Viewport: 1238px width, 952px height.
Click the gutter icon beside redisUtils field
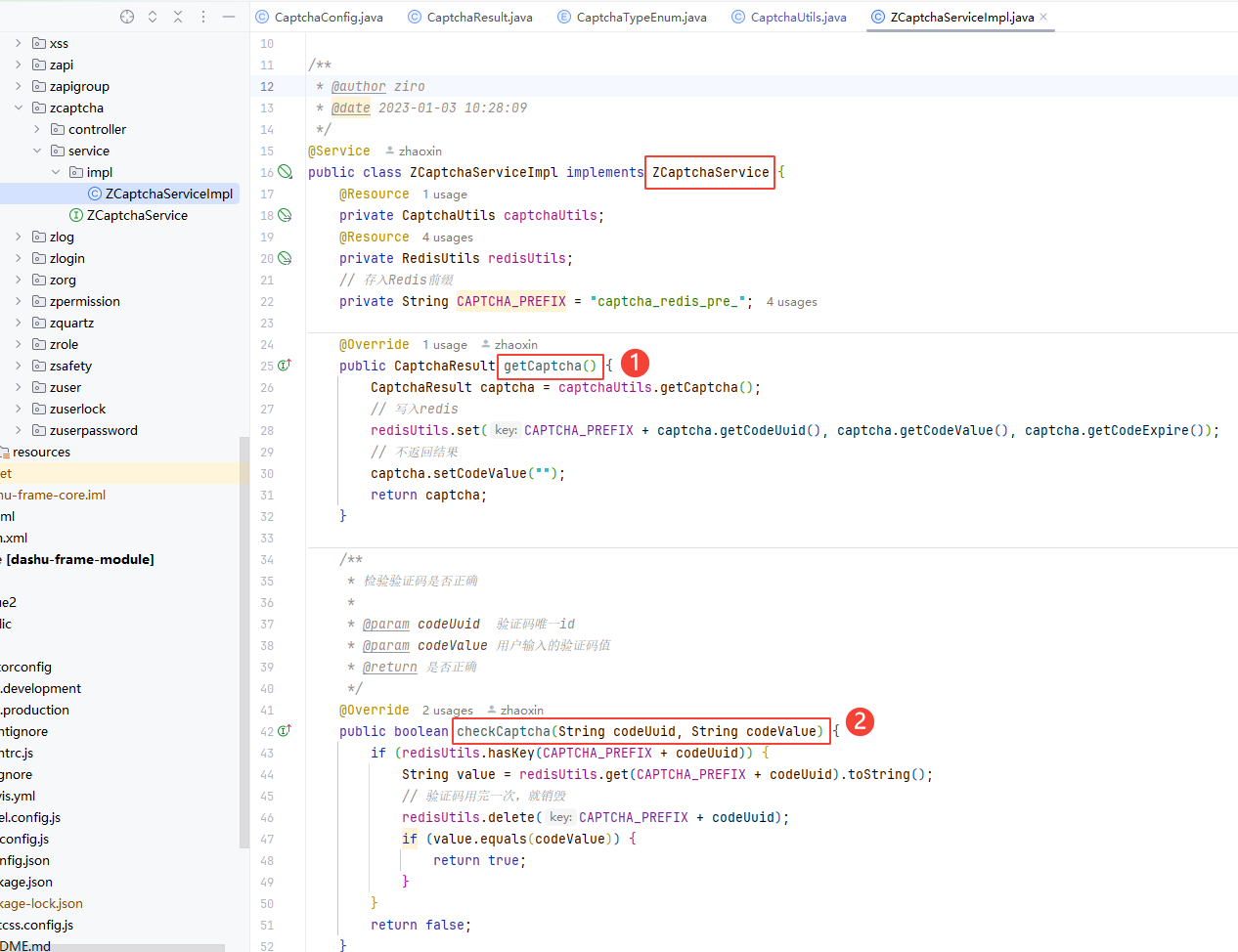tap(285, 258)
